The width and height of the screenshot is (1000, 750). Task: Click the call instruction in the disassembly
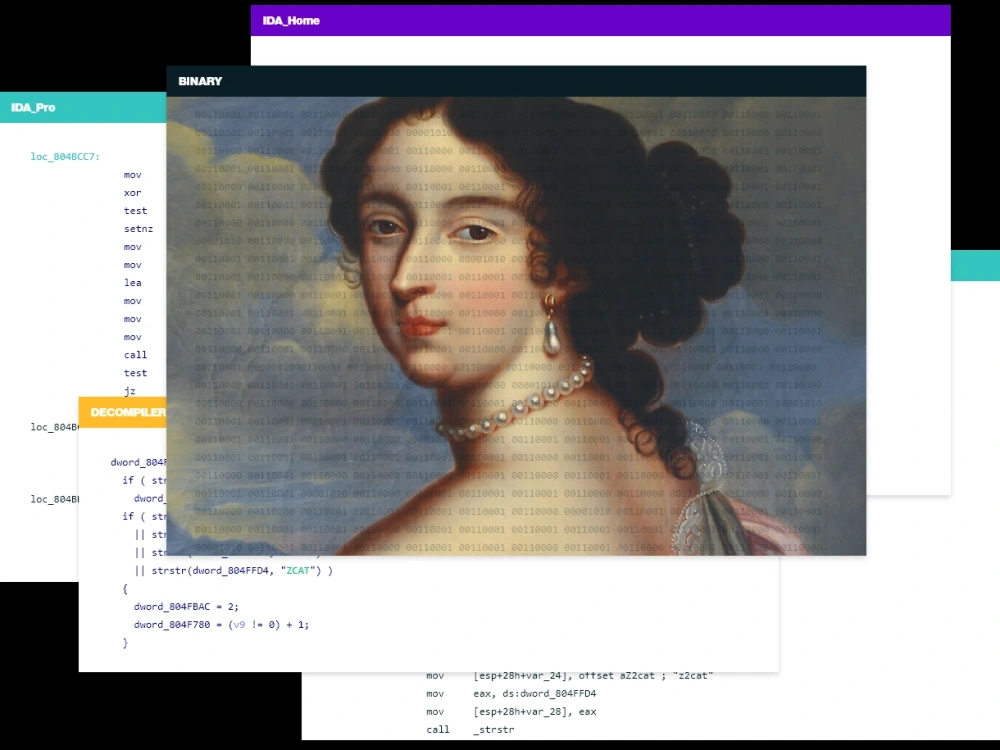click(134, 355)
